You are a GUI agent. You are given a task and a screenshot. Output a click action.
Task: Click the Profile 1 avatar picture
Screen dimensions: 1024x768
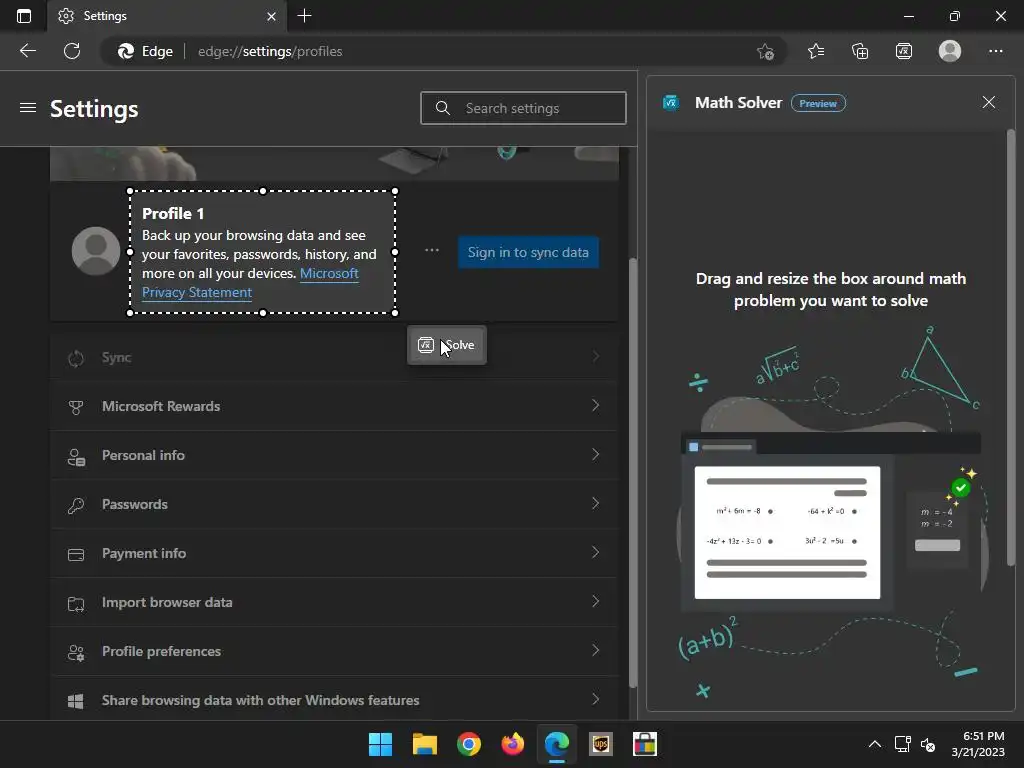[96, 251]
